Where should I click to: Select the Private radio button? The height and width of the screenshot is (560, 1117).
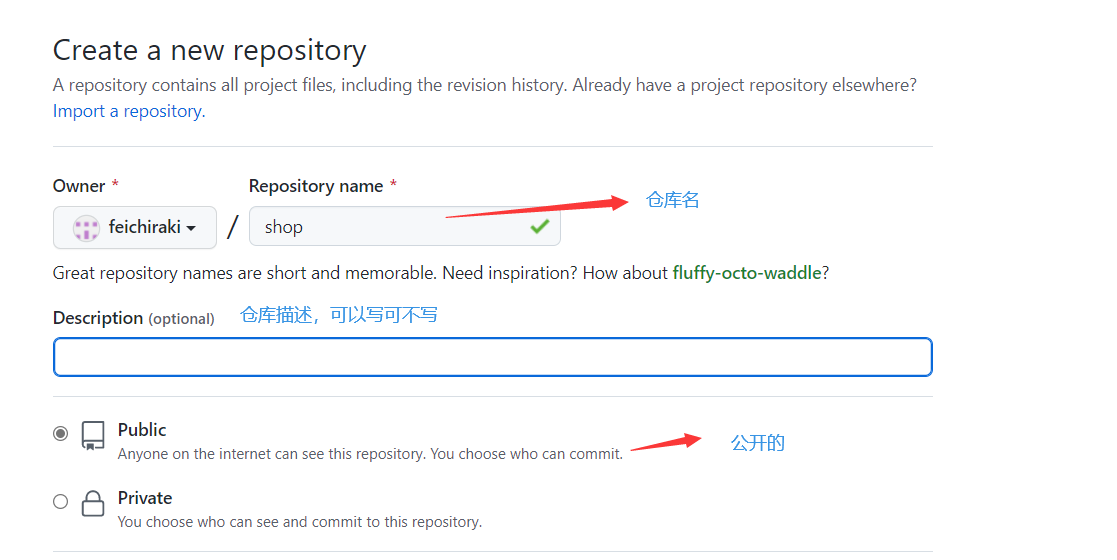point(61,502)
